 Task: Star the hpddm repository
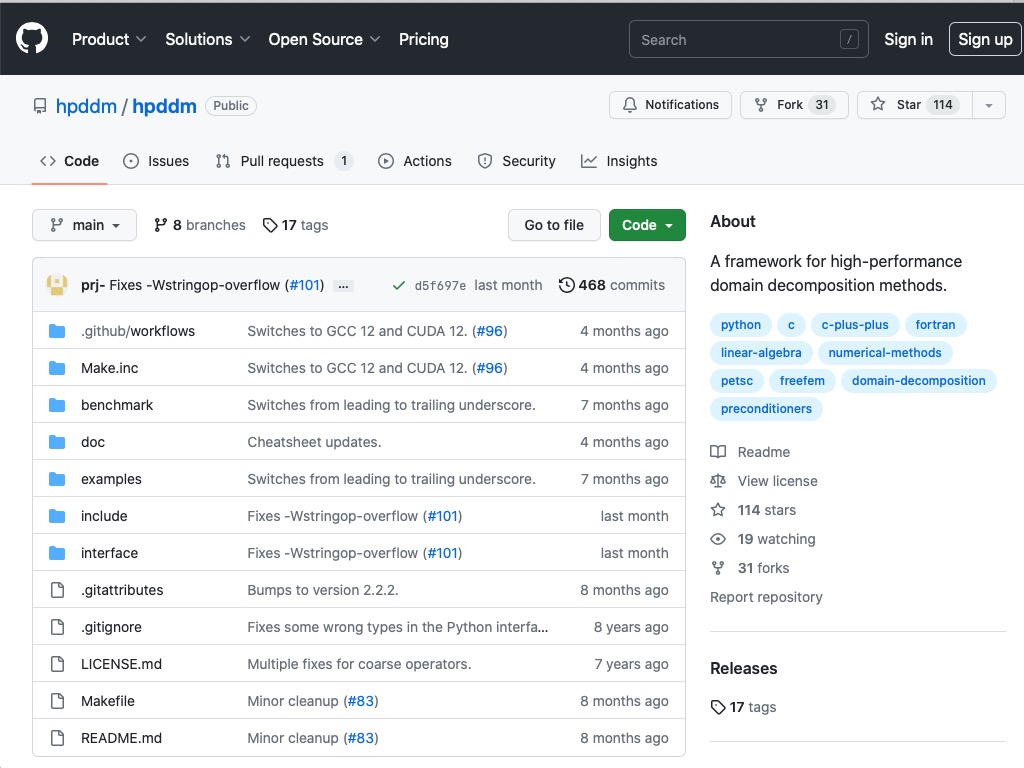pyautogui.click(x=914, y=105)
